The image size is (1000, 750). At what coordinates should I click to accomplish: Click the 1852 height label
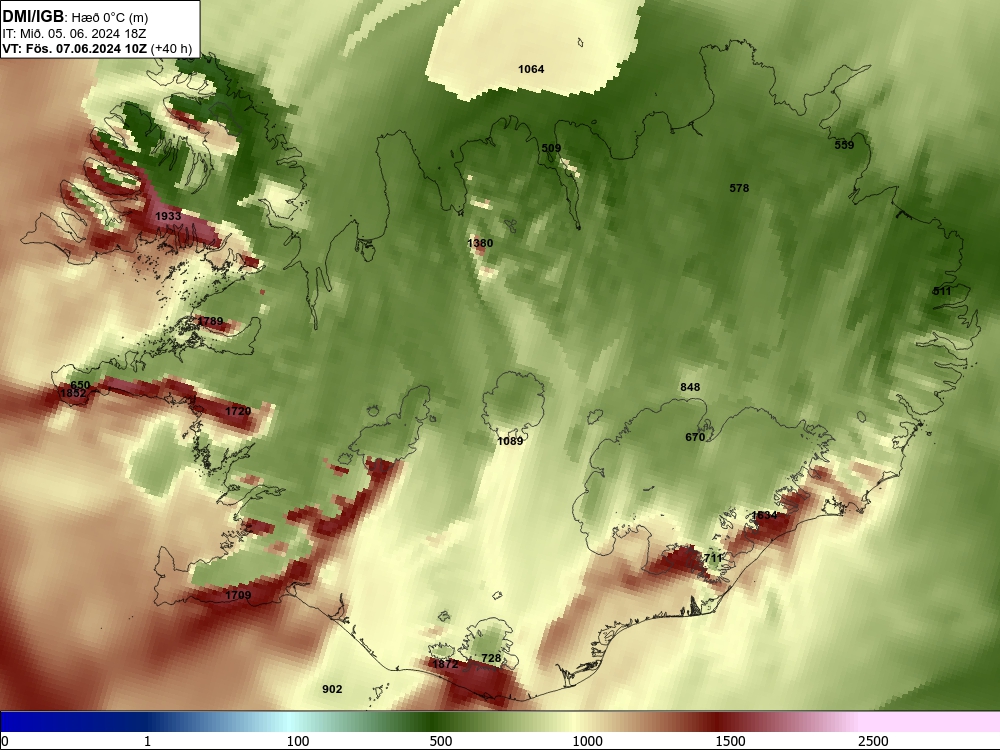pyautogui.click(x=73, y=393)
